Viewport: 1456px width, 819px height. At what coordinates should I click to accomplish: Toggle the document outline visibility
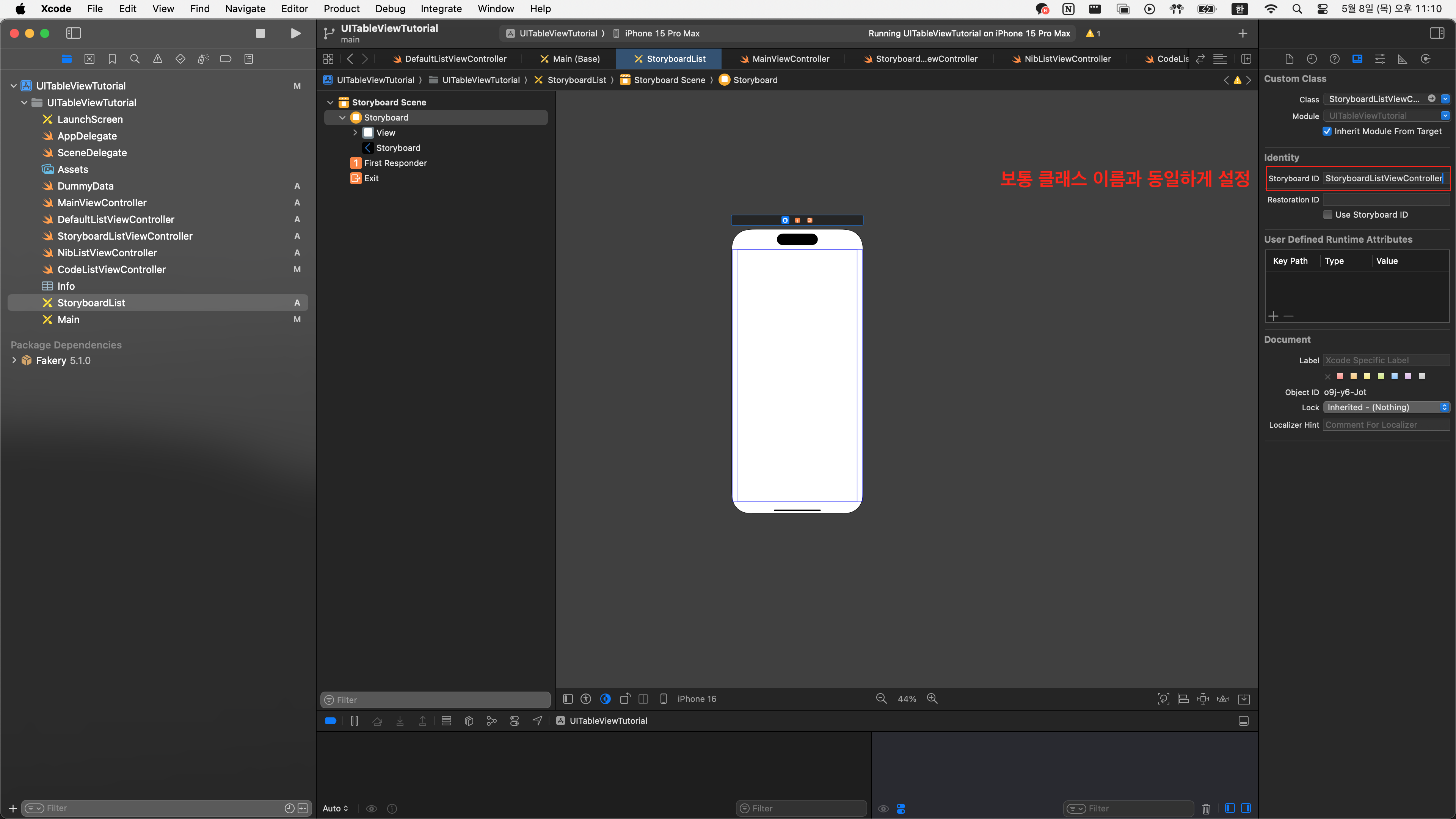pyautogui.click(x=568, y=698)
